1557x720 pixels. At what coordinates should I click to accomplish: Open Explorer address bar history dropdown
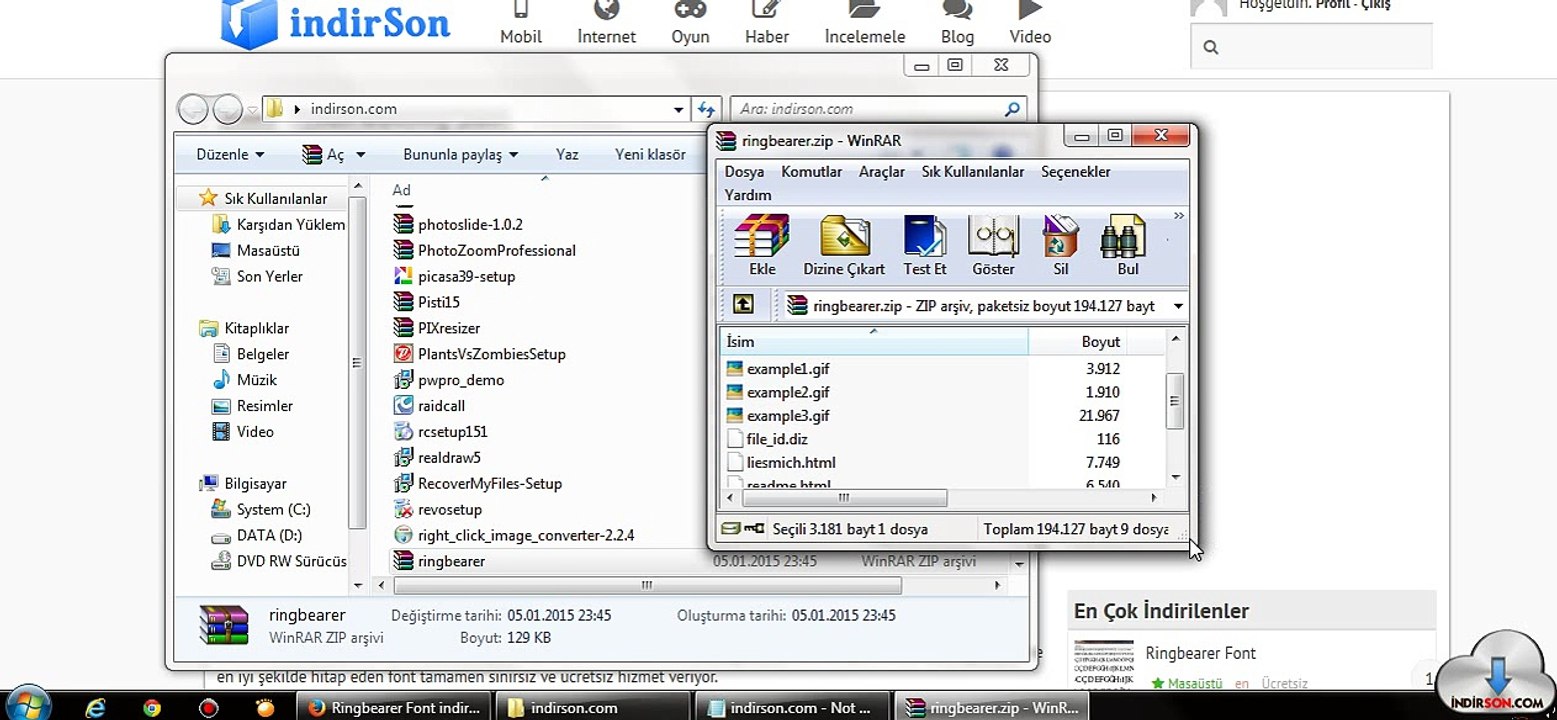(x=679, y=109)
